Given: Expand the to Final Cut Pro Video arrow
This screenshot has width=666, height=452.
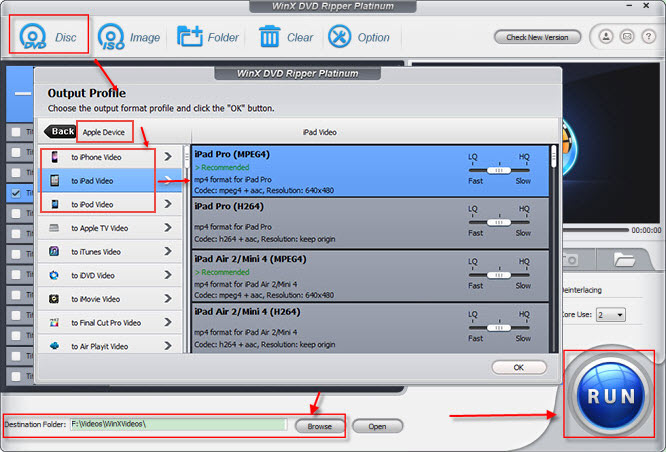Looking at the screenshot, I should coord(168,322).
